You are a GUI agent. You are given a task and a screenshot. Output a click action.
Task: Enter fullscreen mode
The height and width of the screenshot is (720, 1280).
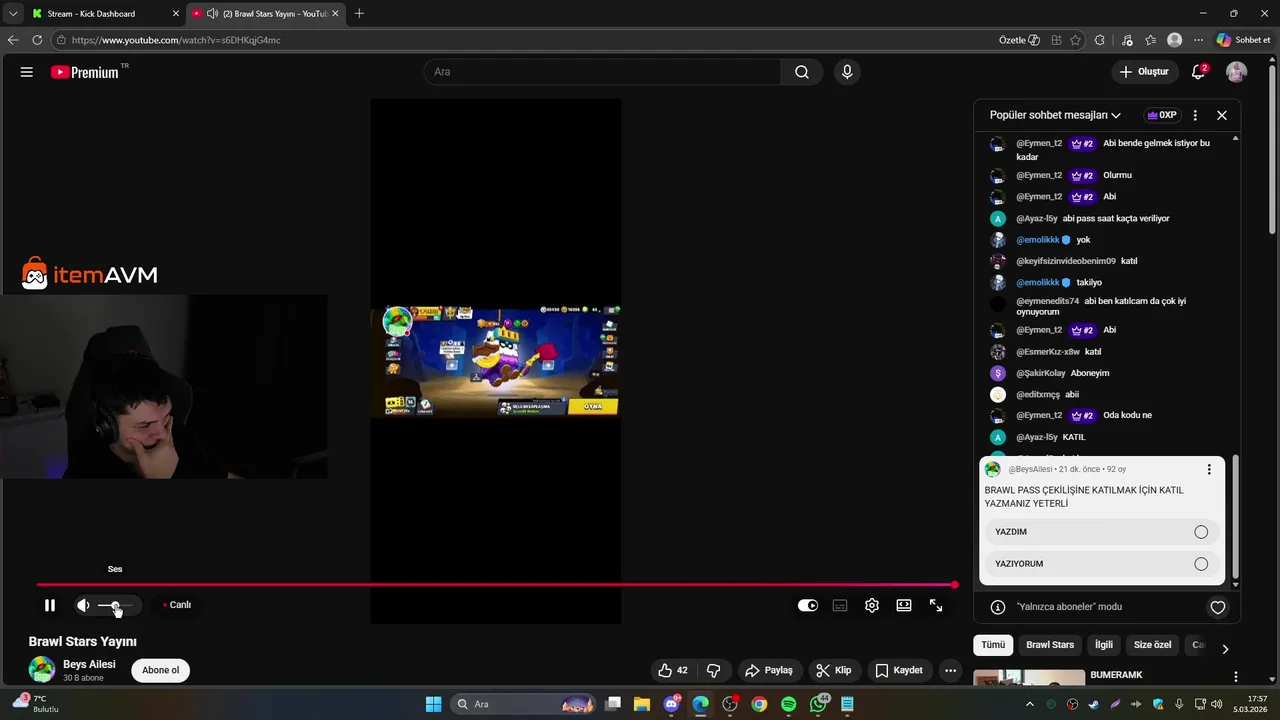[x=936, y=605]
